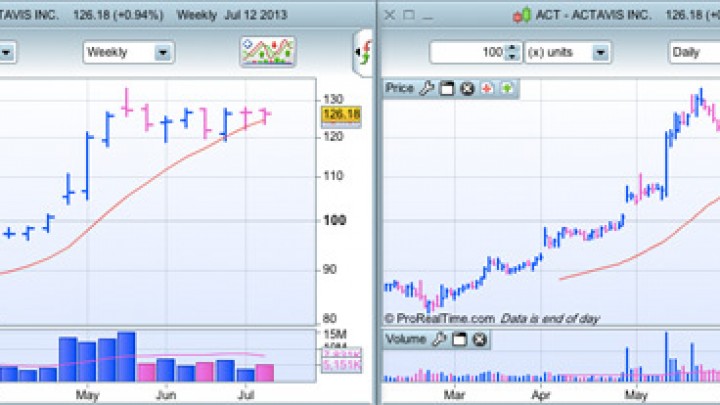Click the bold 100 price axis label
720x405 pixels.
tap(334, 220)
